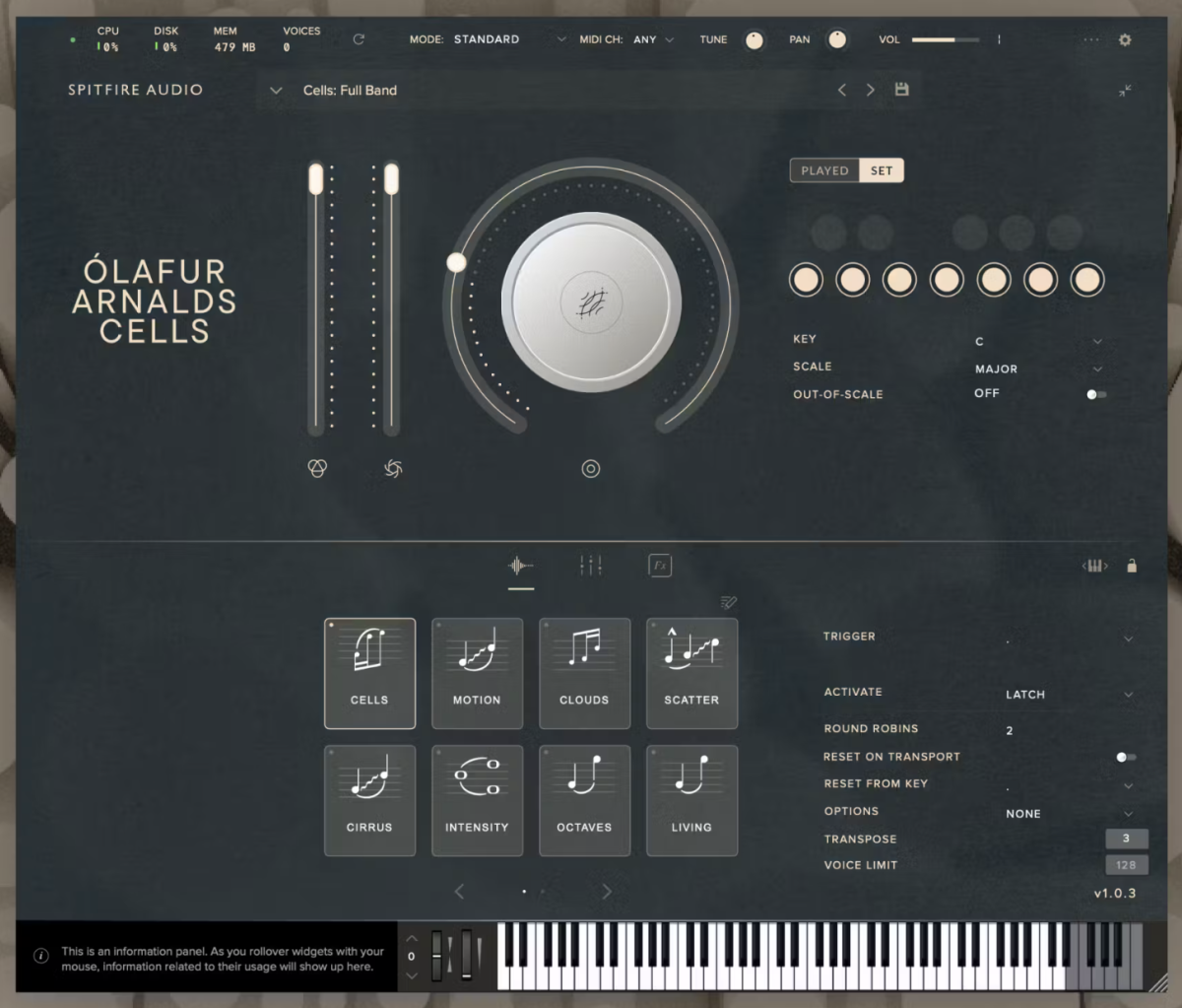Click the left vertical slider handle
This screenshot has height=1008, width=1182.
pyautogui.click(x=315, y=178)
